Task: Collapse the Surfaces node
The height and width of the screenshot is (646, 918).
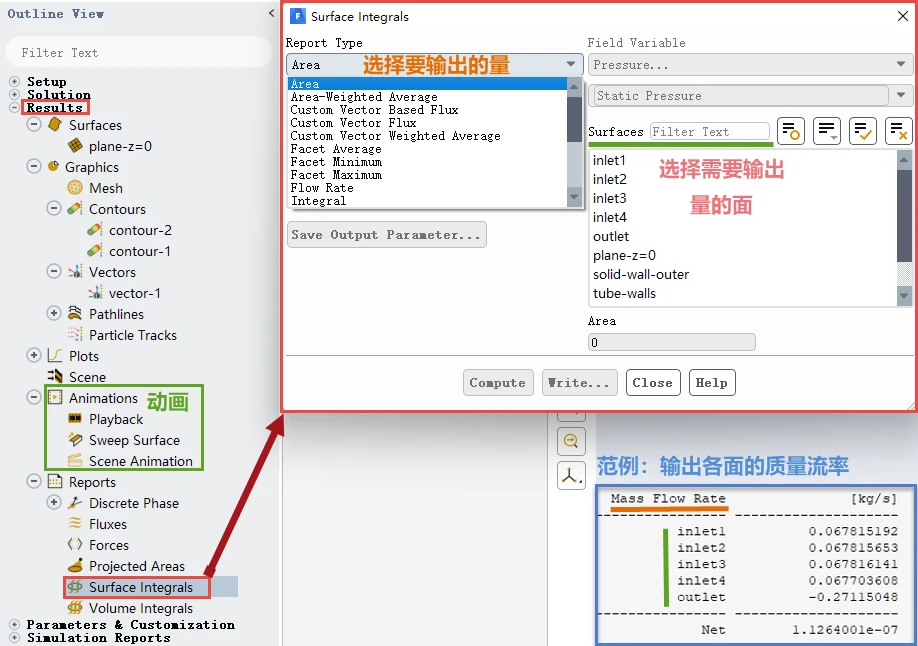Action: [x=34, y=124]
